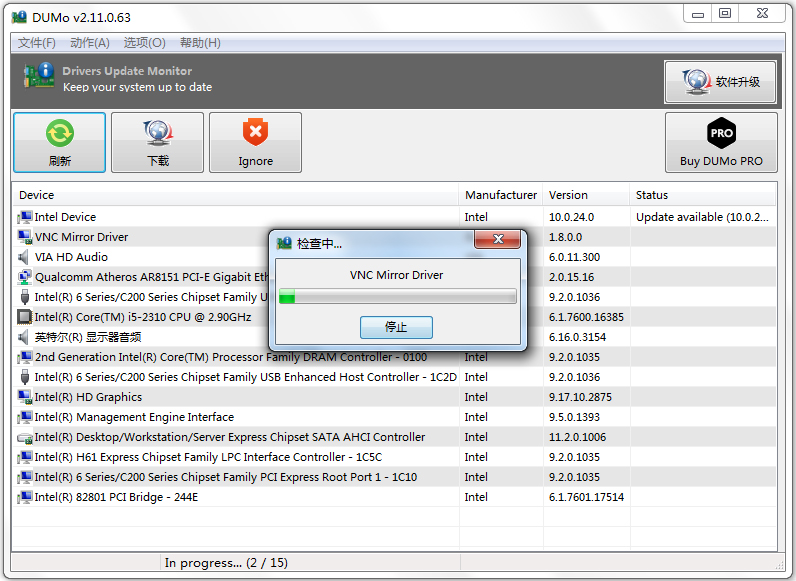This screenshot has height=581, width=796.
Task: Click the DUMo title bar app icon
Action: pyautogui.click(x=19, y=17)
